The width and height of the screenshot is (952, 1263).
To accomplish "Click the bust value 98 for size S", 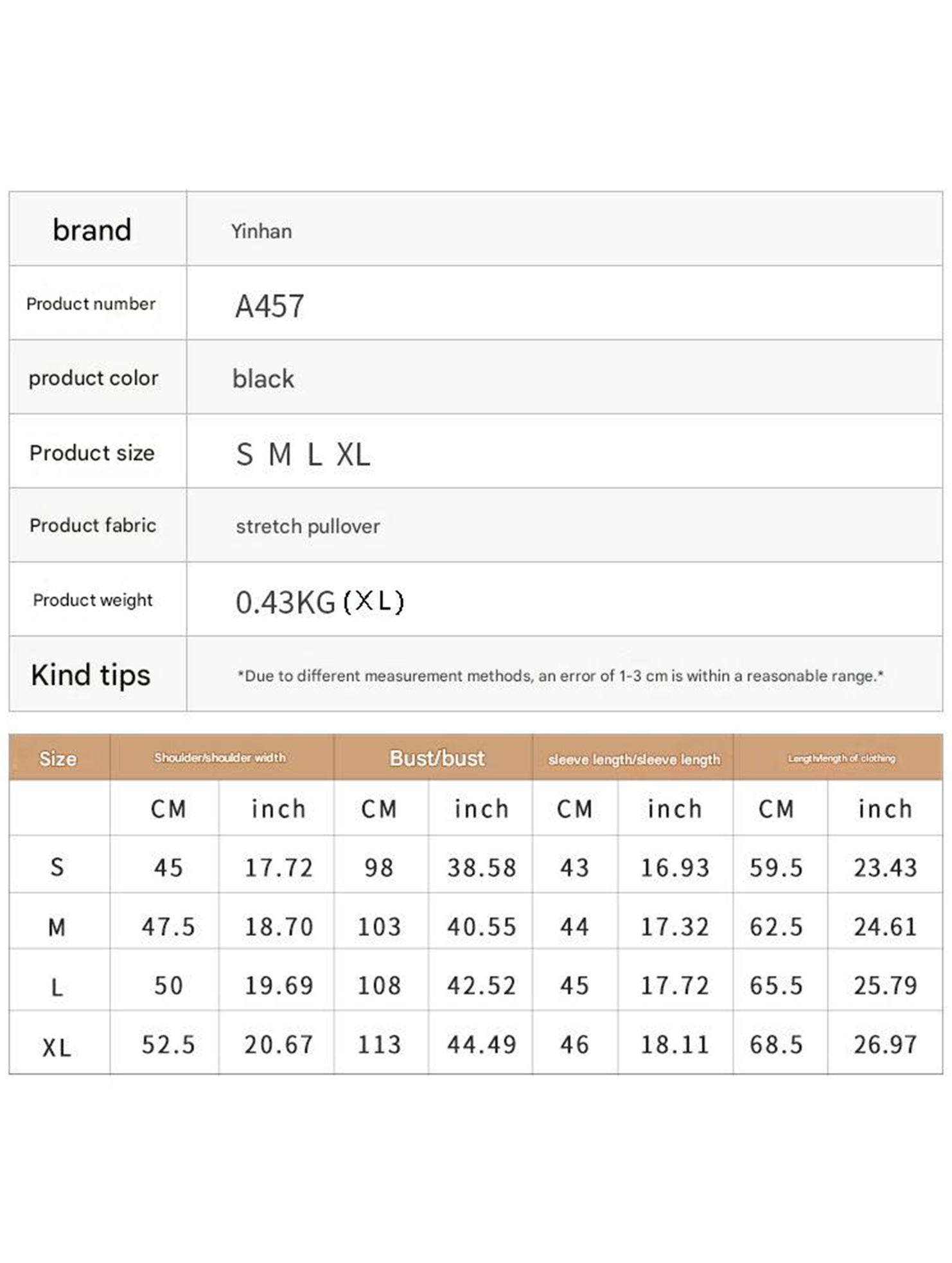I will tap(379, 868).
